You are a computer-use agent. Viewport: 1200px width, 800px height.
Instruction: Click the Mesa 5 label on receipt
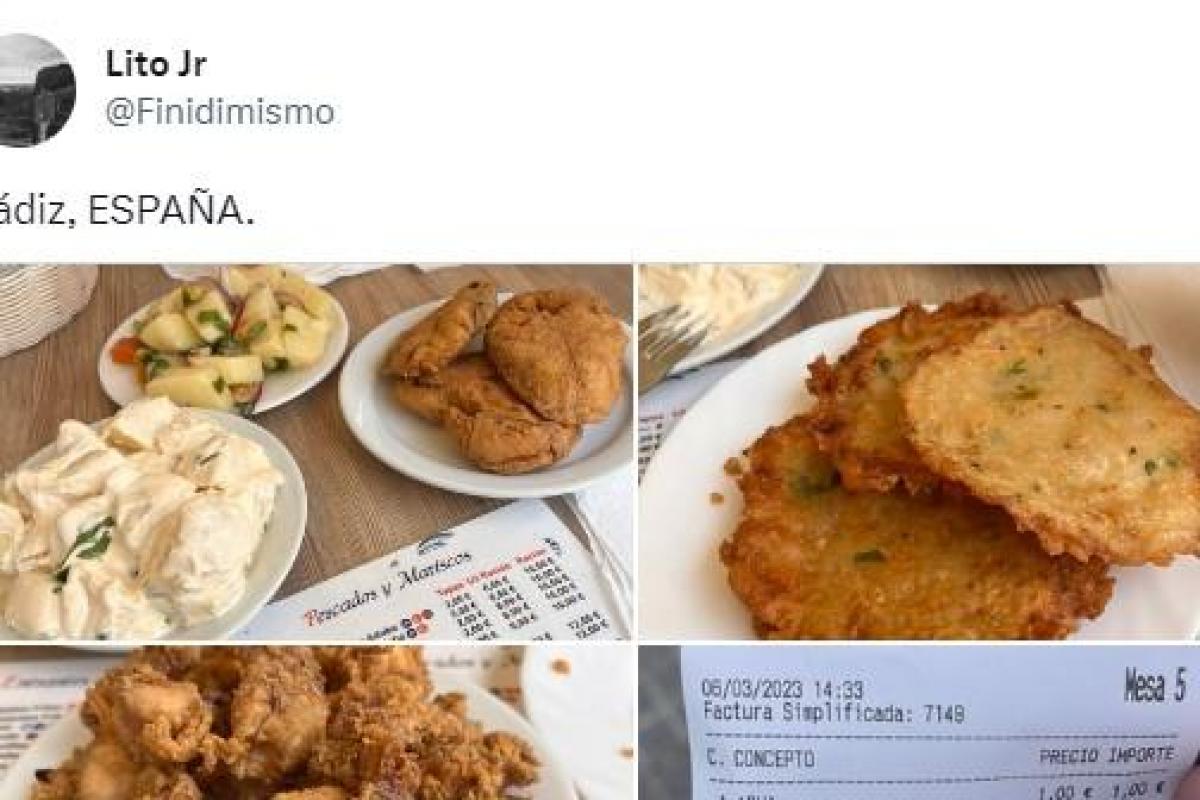coord(1153,687)
